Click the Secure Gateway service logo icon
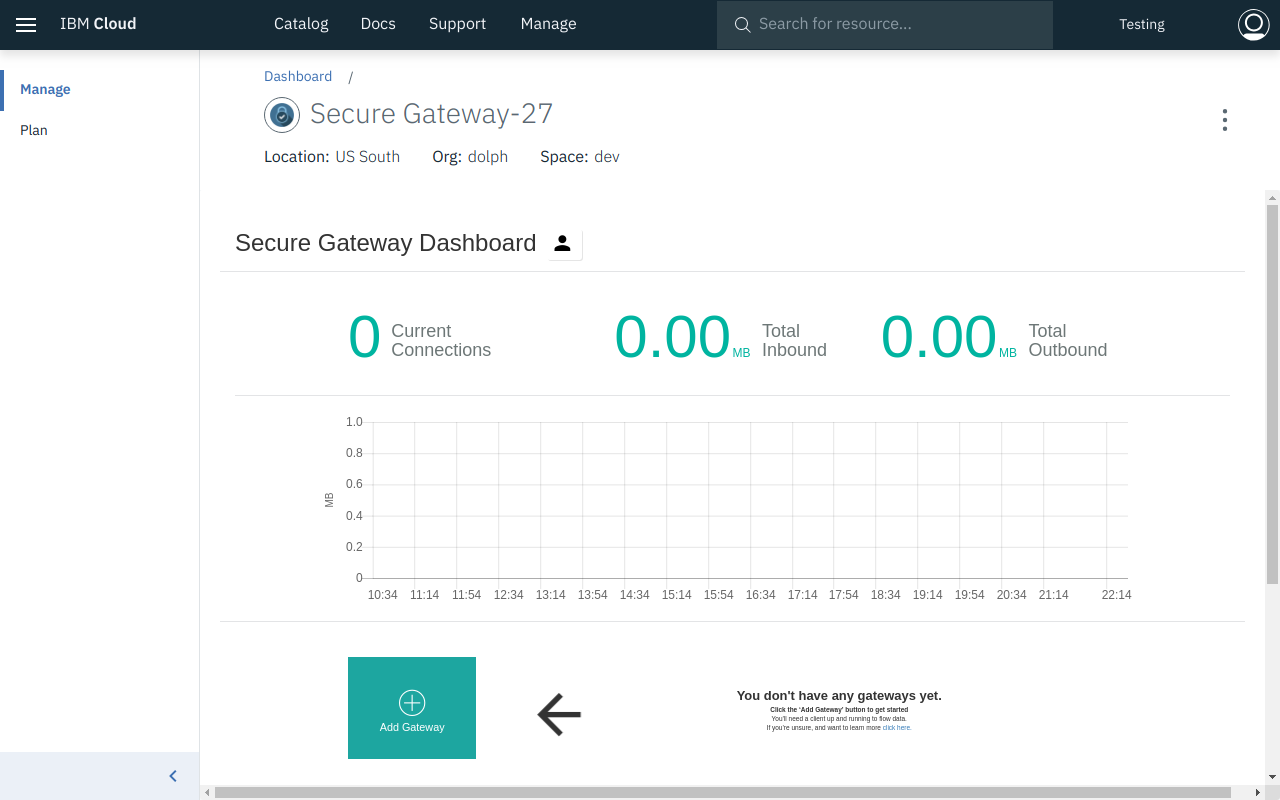 pos(282,115)
